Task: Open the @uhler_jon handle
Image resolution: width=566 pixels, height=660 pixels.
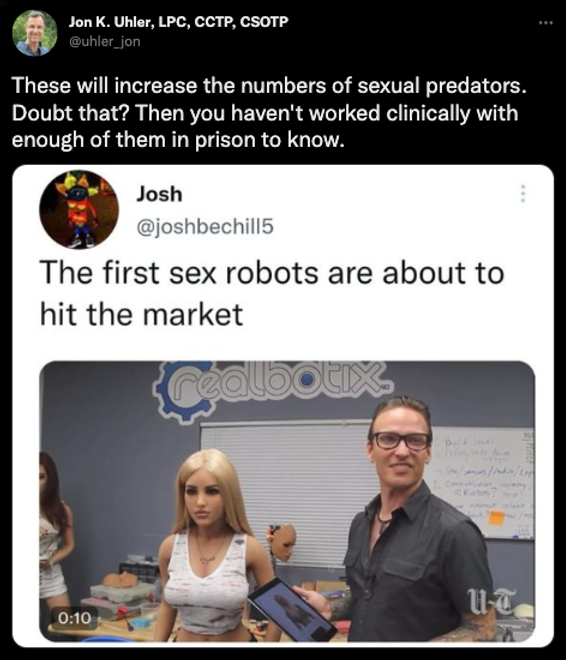Action: 104,42
